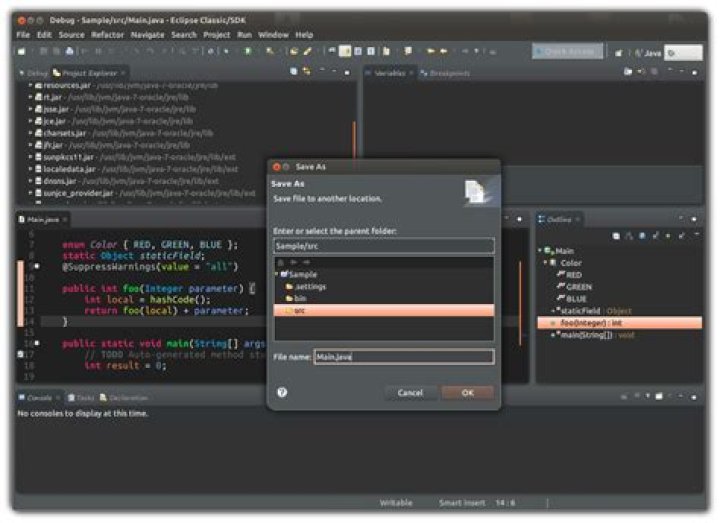Click the green Run toolbar icon
Viewport: 720px width, 523px height.
pyautogui.click(x=248, y=51)
